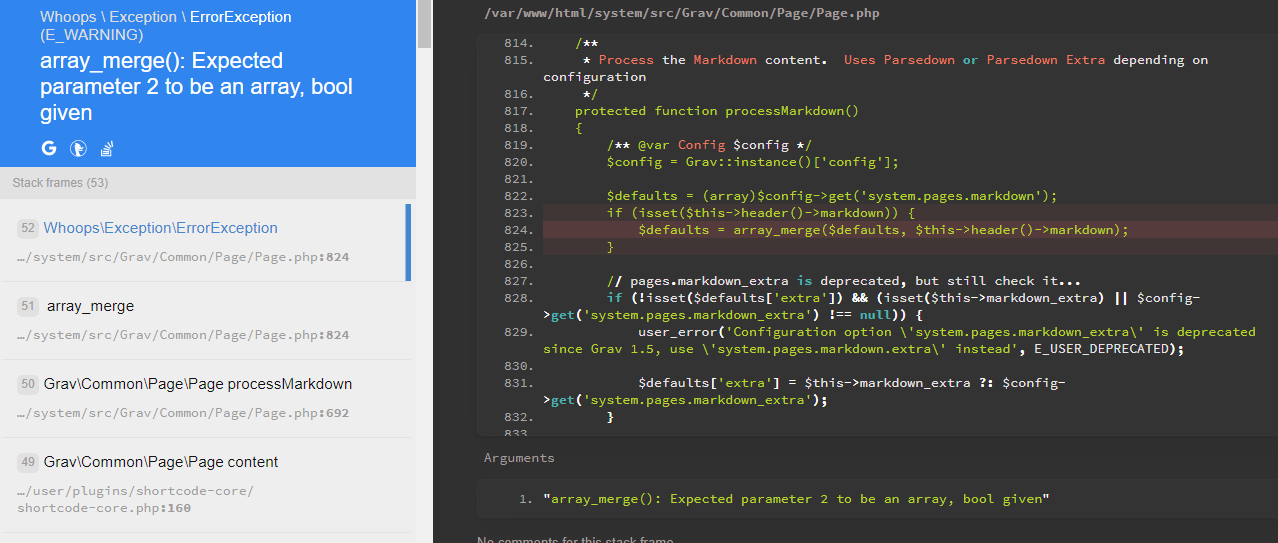Select stack frame 52 Whoops ErrorException
This screenshot has width=1278, height=543.
tap(205, 243)
